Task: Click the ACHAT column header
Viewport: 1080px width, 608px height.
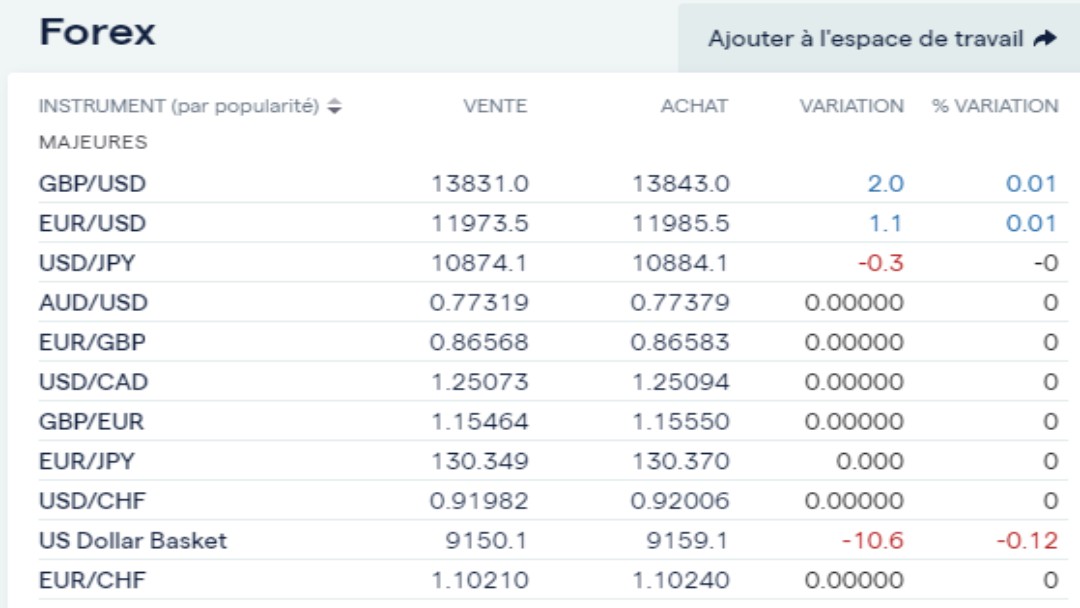Action: [x=694, y=106]
